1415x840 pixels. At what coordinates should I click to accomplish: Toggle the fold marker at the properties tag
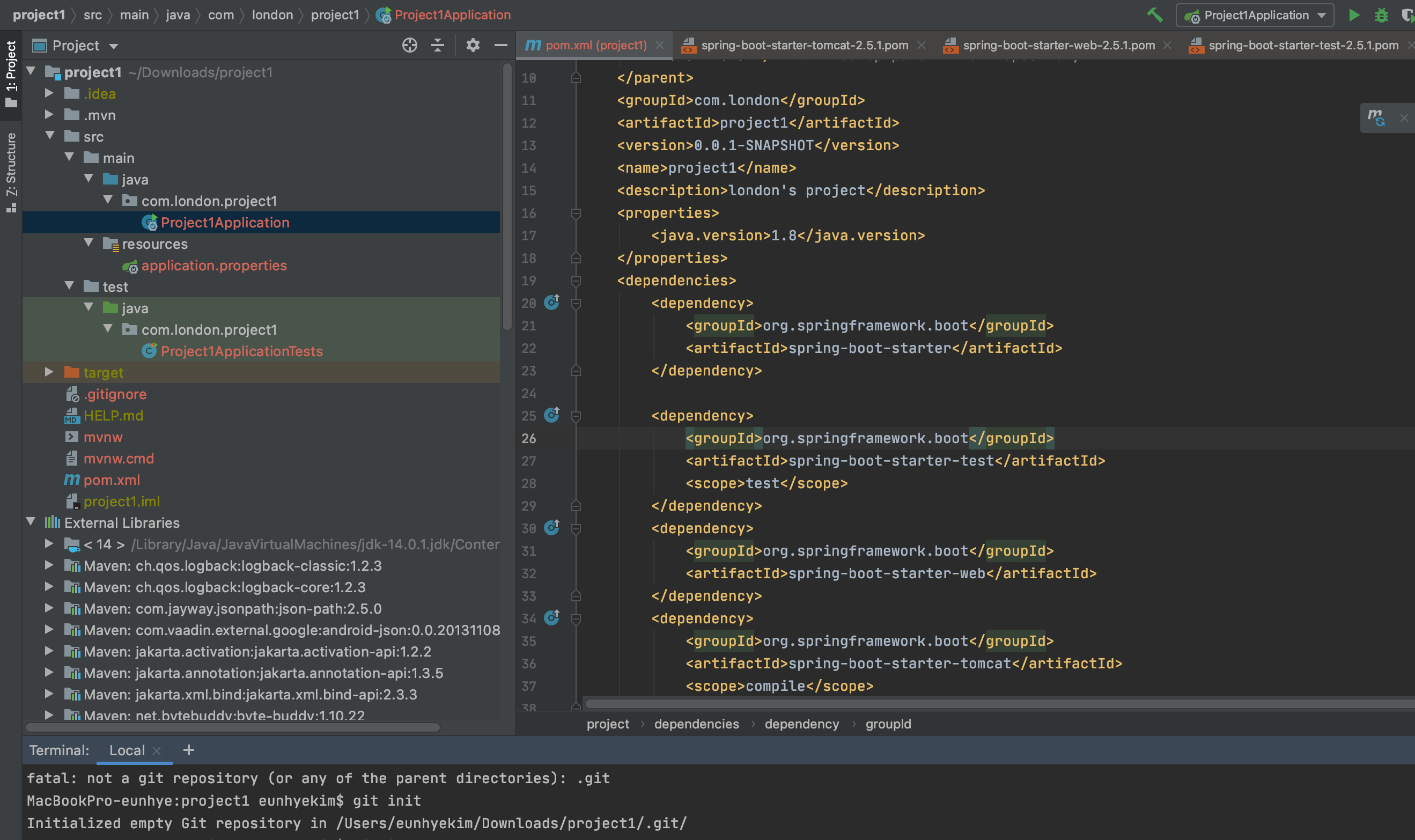(576, 213)
